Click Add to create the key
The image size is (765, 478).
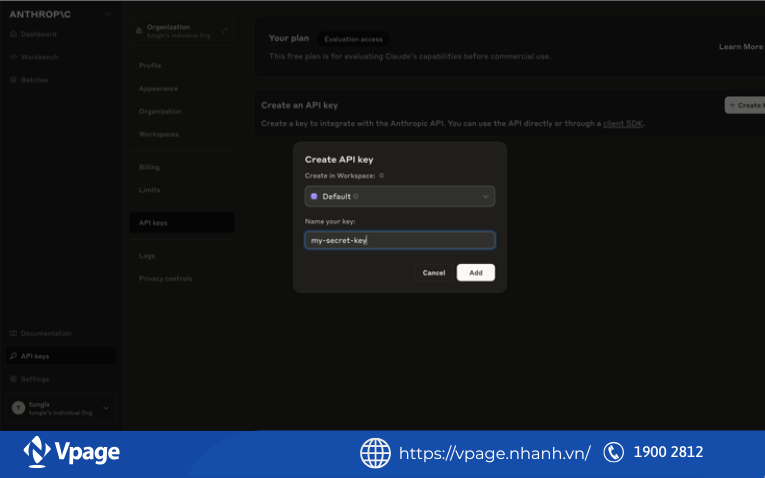(476, 273)
